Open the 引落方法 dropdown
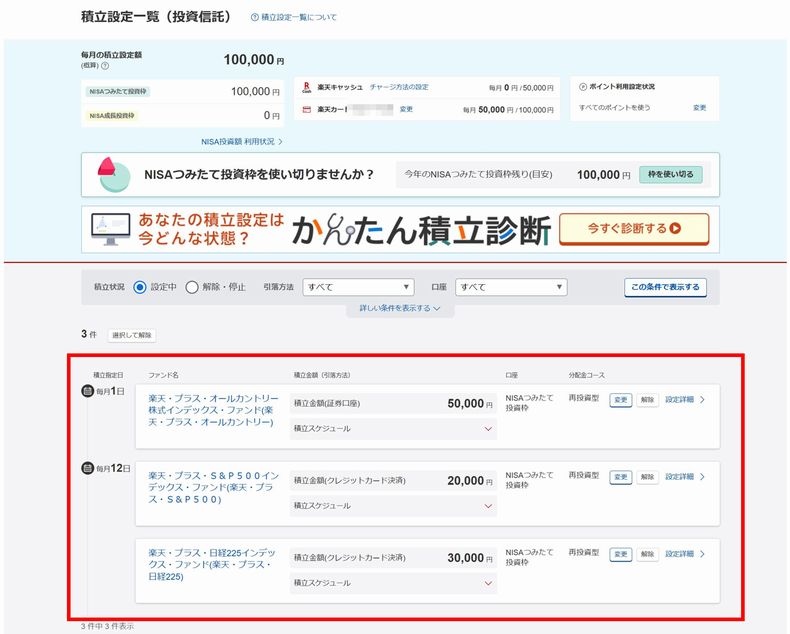 [358, 287]
